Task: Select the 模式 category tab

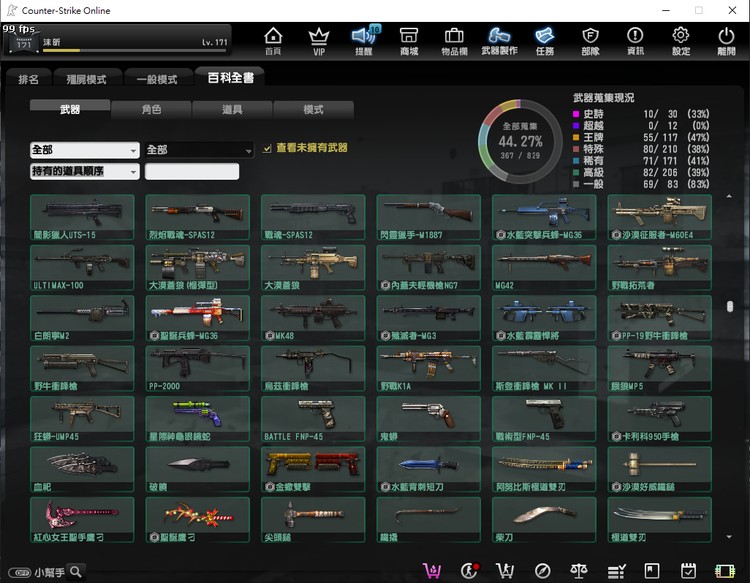Action: point(313,110)
